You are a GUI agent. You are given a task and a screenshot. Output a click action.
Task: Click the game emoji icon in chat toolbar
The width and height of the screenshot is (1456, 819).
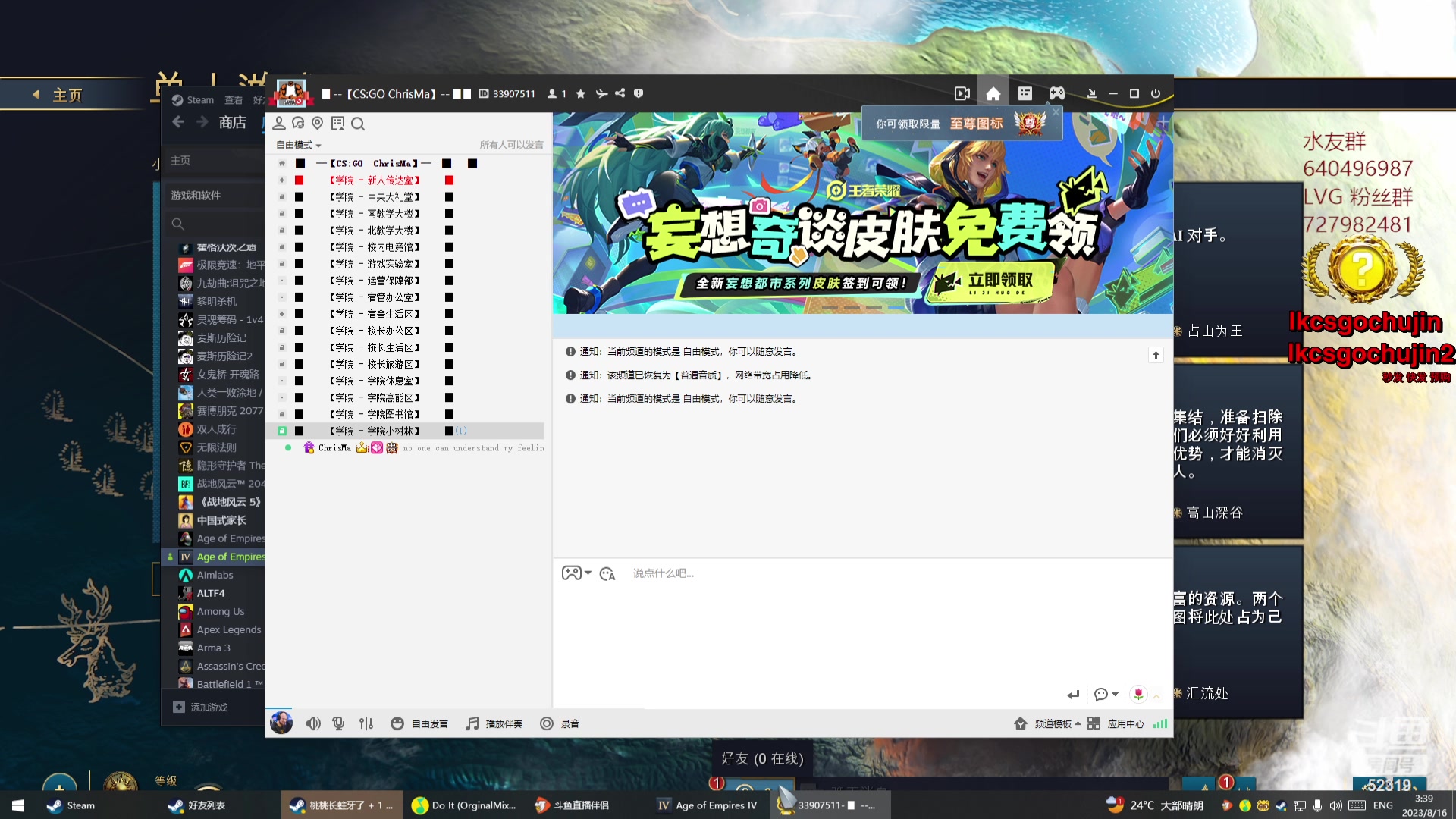(571, 573)
